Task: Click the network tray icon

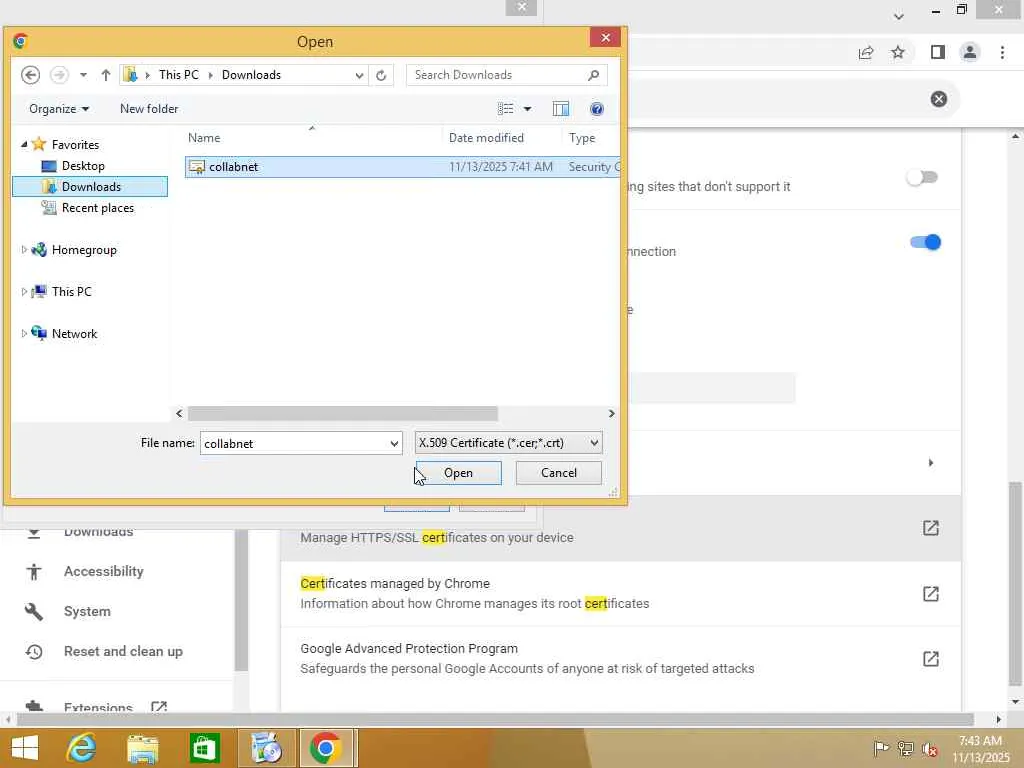Action: tap(905, 748)
